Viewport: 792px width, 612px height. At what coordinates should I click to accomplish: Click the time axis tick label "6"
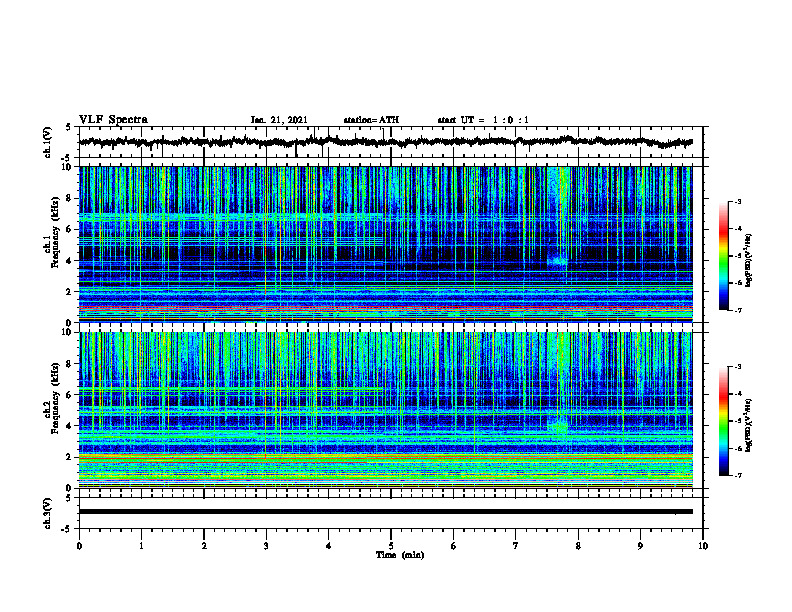(x=454, y=546)
